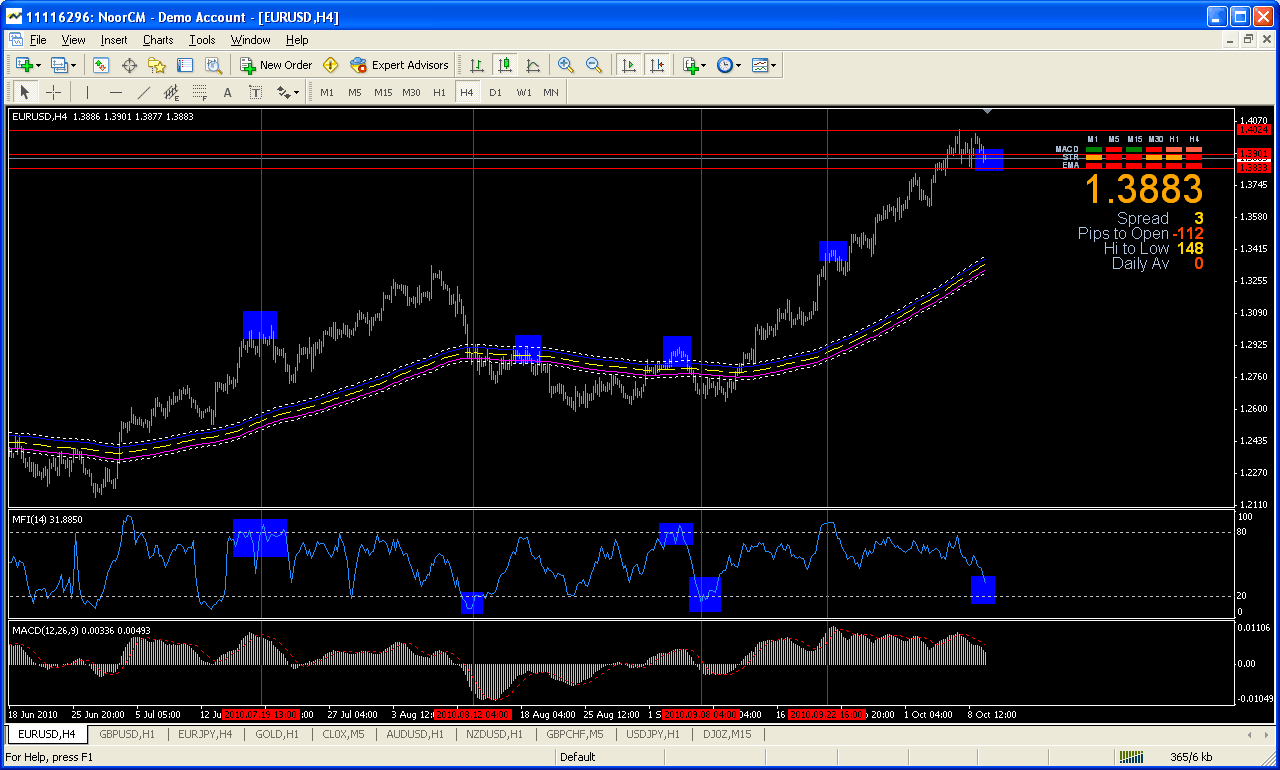Switch the chart to Line Chart style
Viewport: 1280px width, 770px height.
pos(533,65)
